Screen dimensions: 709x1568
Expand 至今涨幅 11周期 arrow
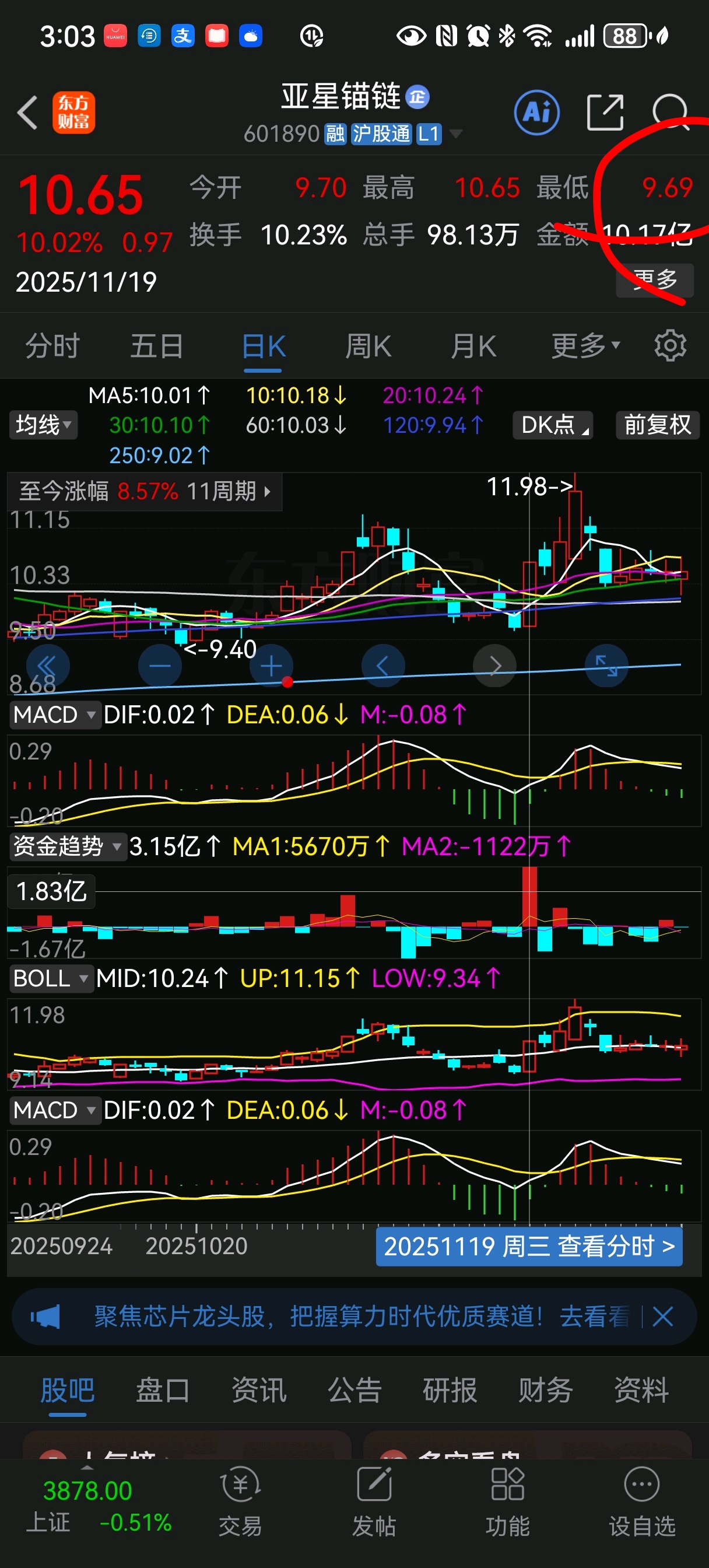(x=267, y=491)
